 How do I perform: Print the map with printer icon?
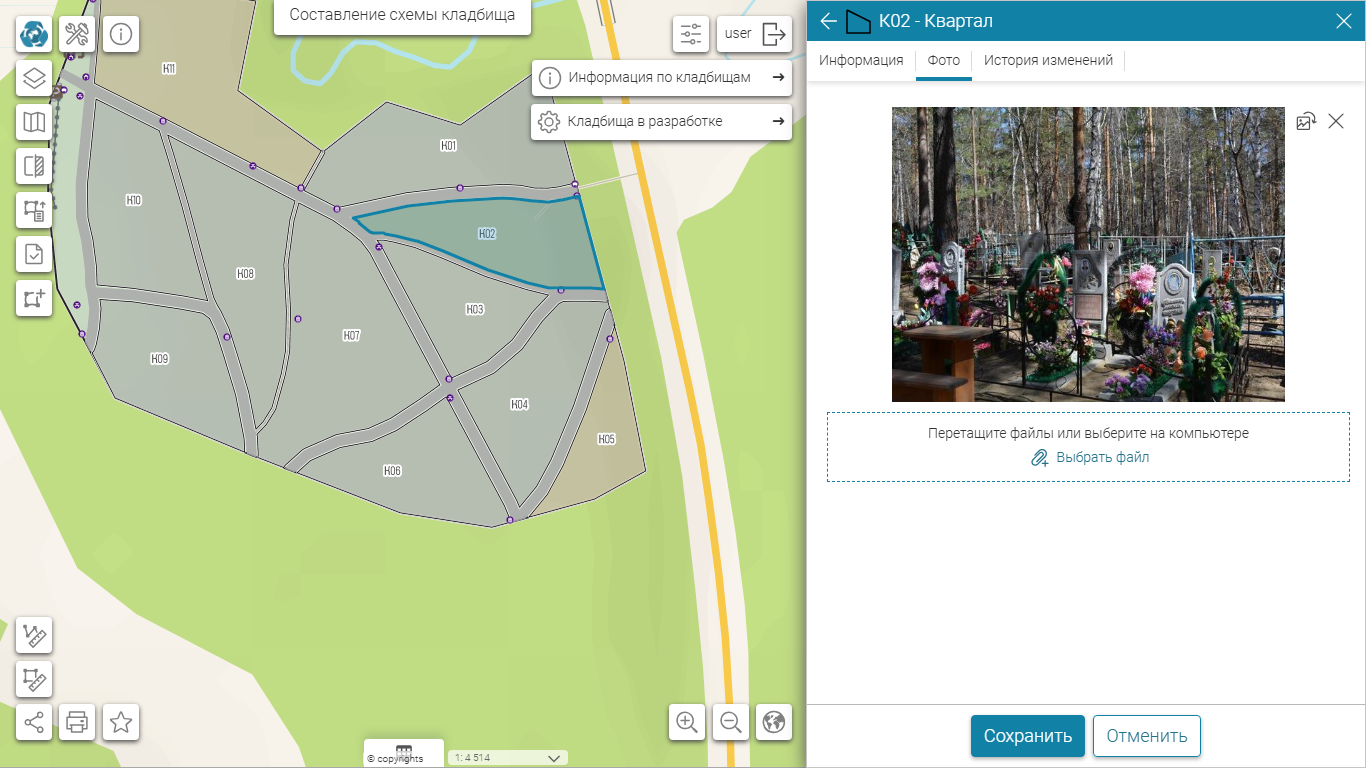(77, 722)
